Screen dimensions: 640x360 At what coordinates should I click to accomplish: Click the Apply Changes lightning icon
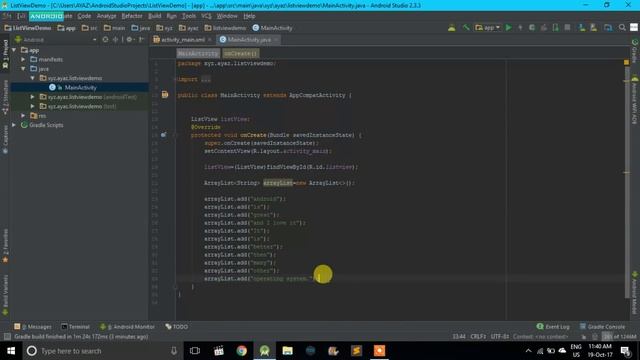[520, 28]
